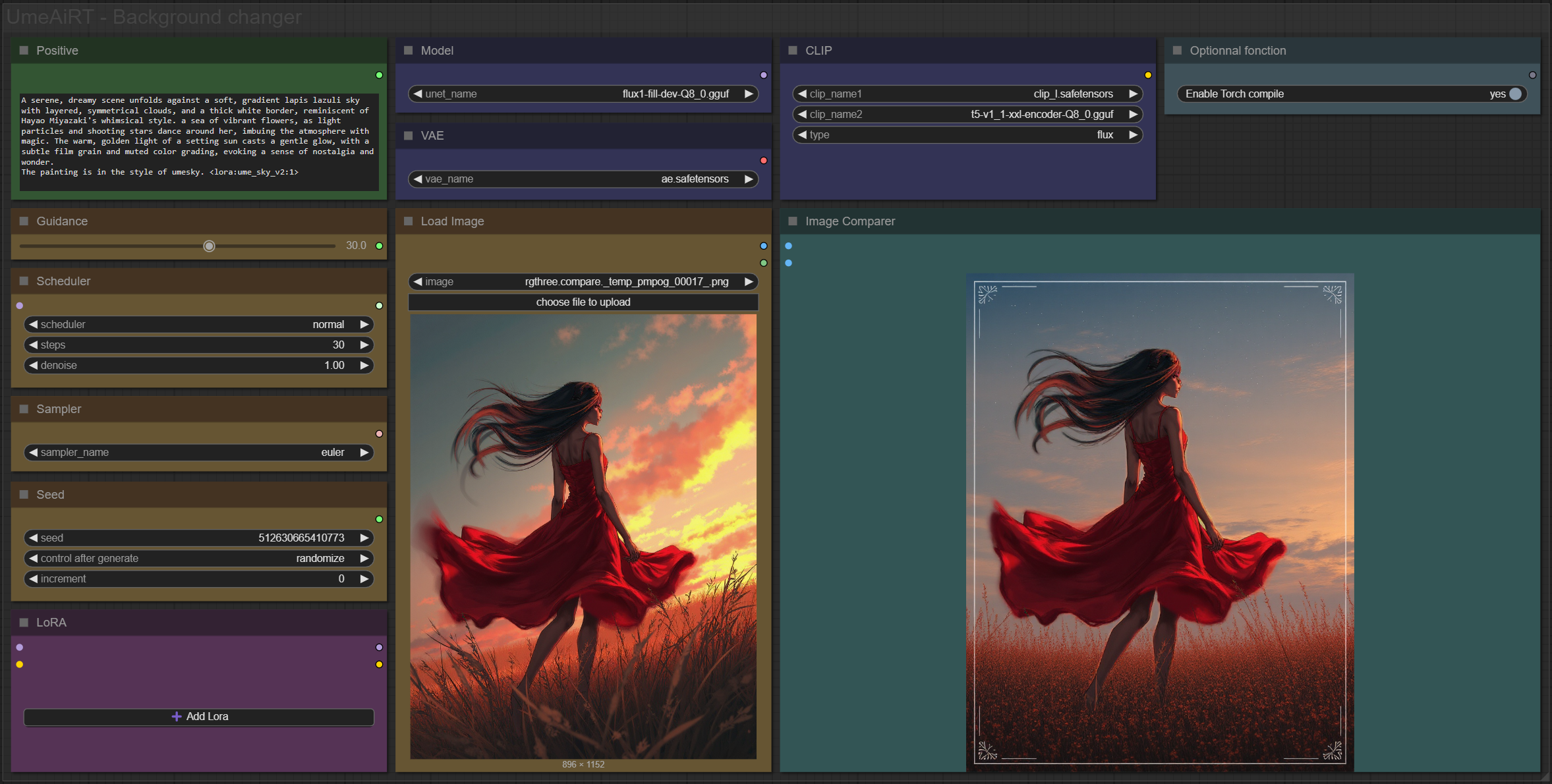Click the Optionnal fonction node title

pyautogui.click(x=1237, y=51)
